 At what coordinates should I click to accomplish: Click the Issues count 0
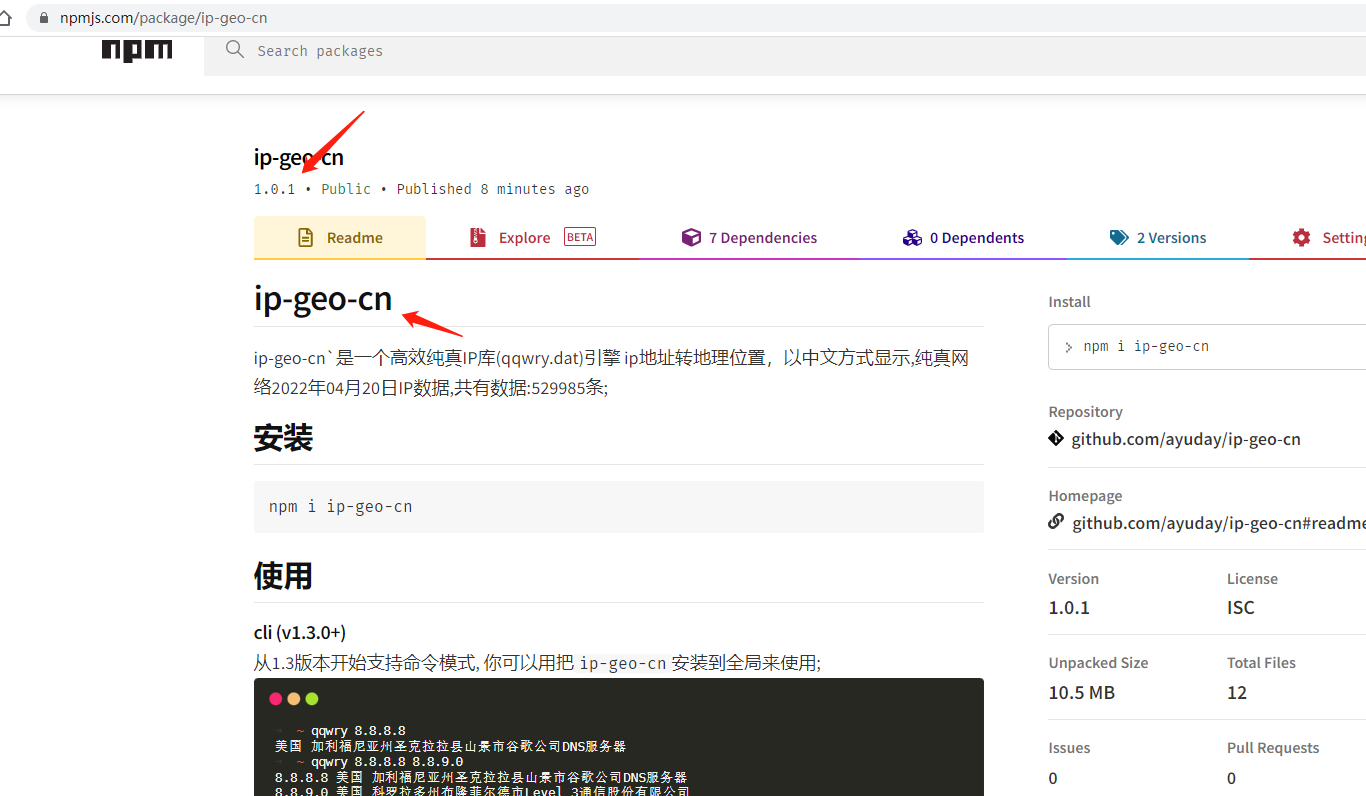(1053, 777)
